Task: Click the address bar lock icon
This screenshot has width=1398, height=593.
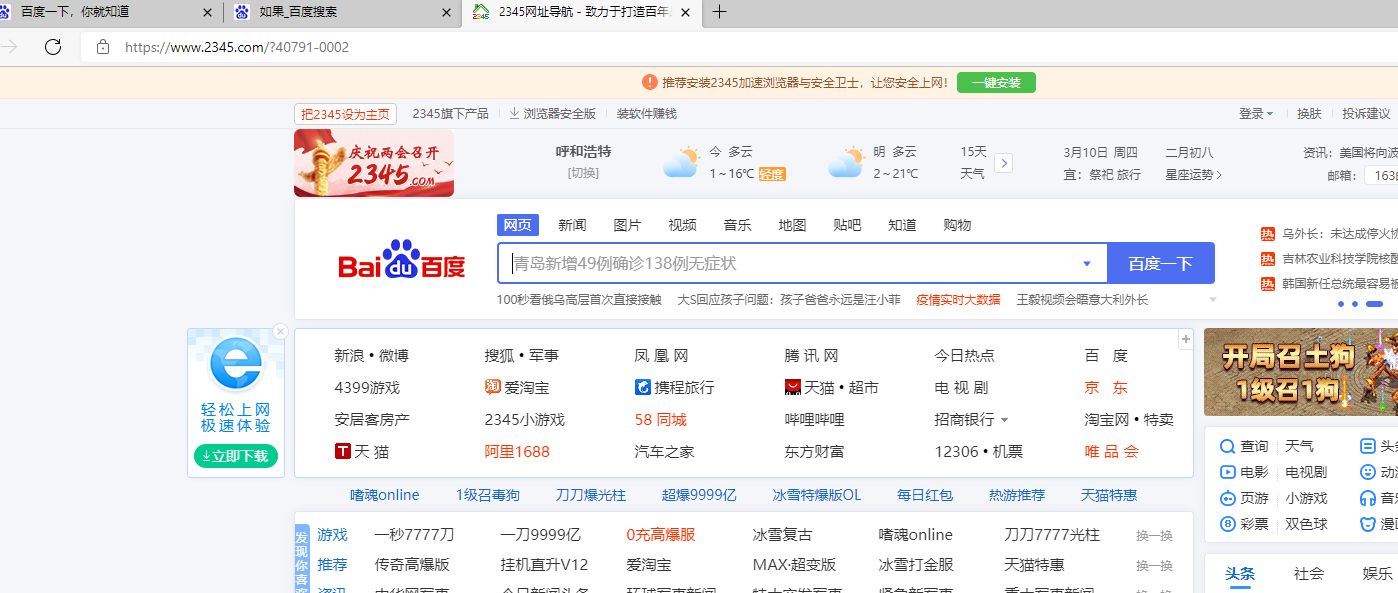Action: [x=102, y=47]
